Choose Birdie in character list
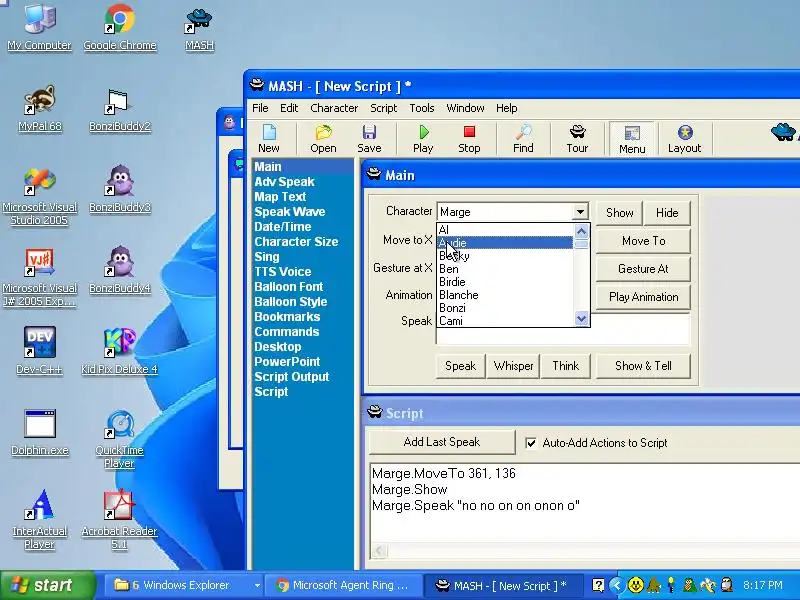 point(505,282)
